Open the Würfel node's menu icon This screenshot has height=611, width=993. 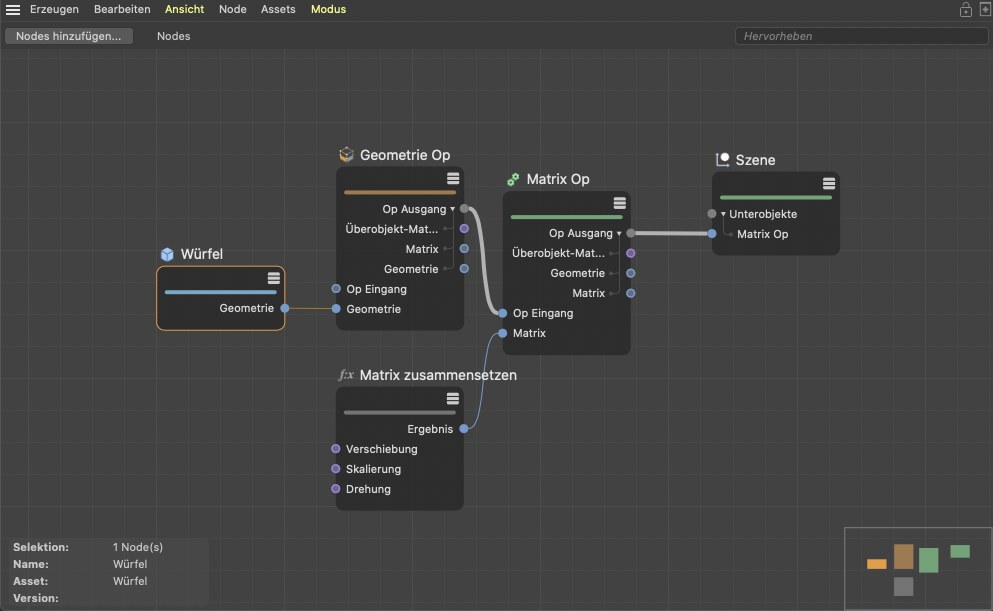coord(274,278)
